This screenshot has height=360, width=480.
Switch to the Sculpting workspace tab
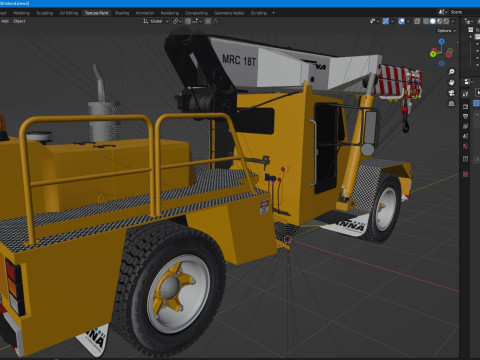click(44, 13)
